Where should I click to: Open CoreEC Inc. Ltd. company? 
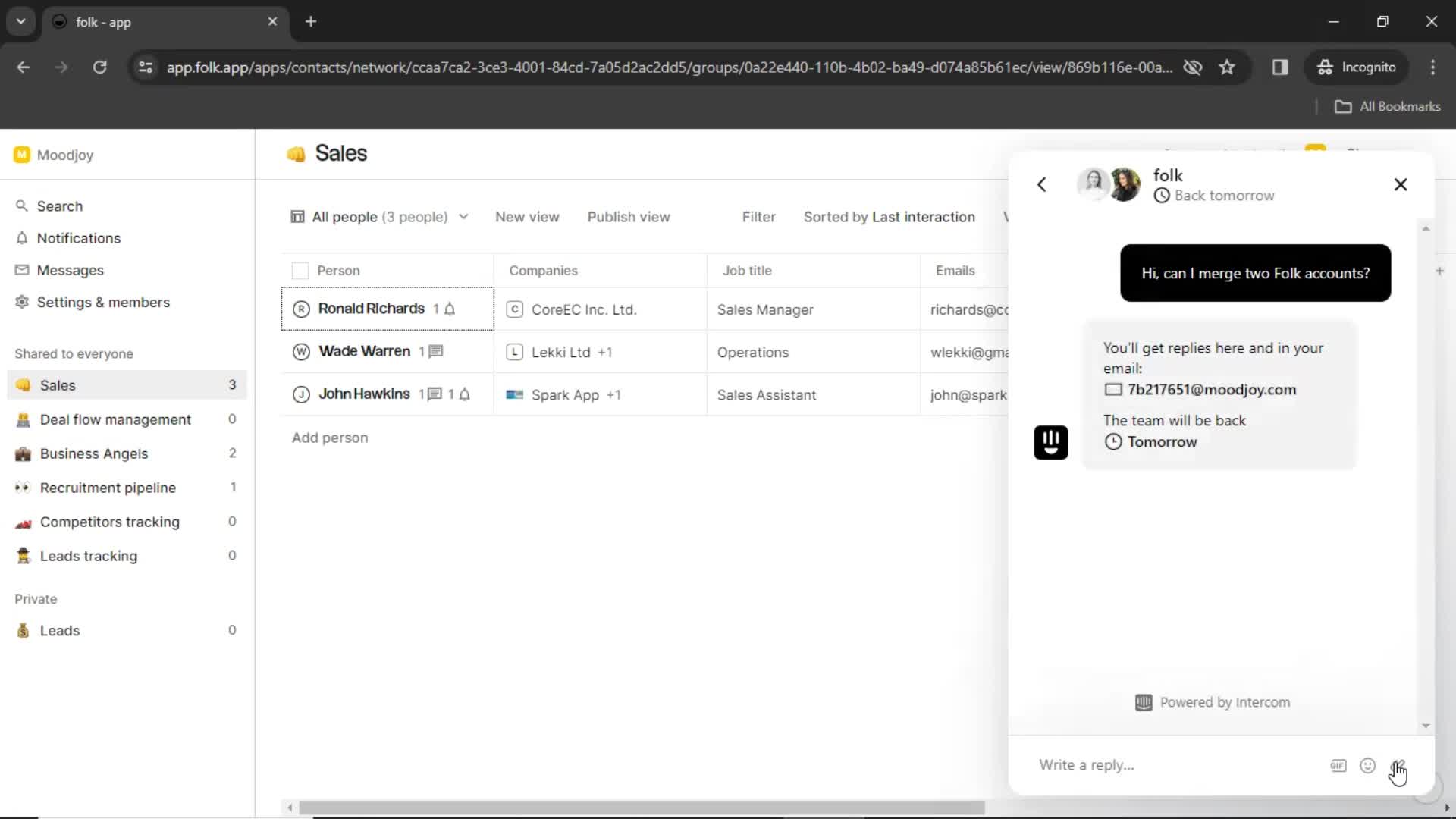[583, 309]
